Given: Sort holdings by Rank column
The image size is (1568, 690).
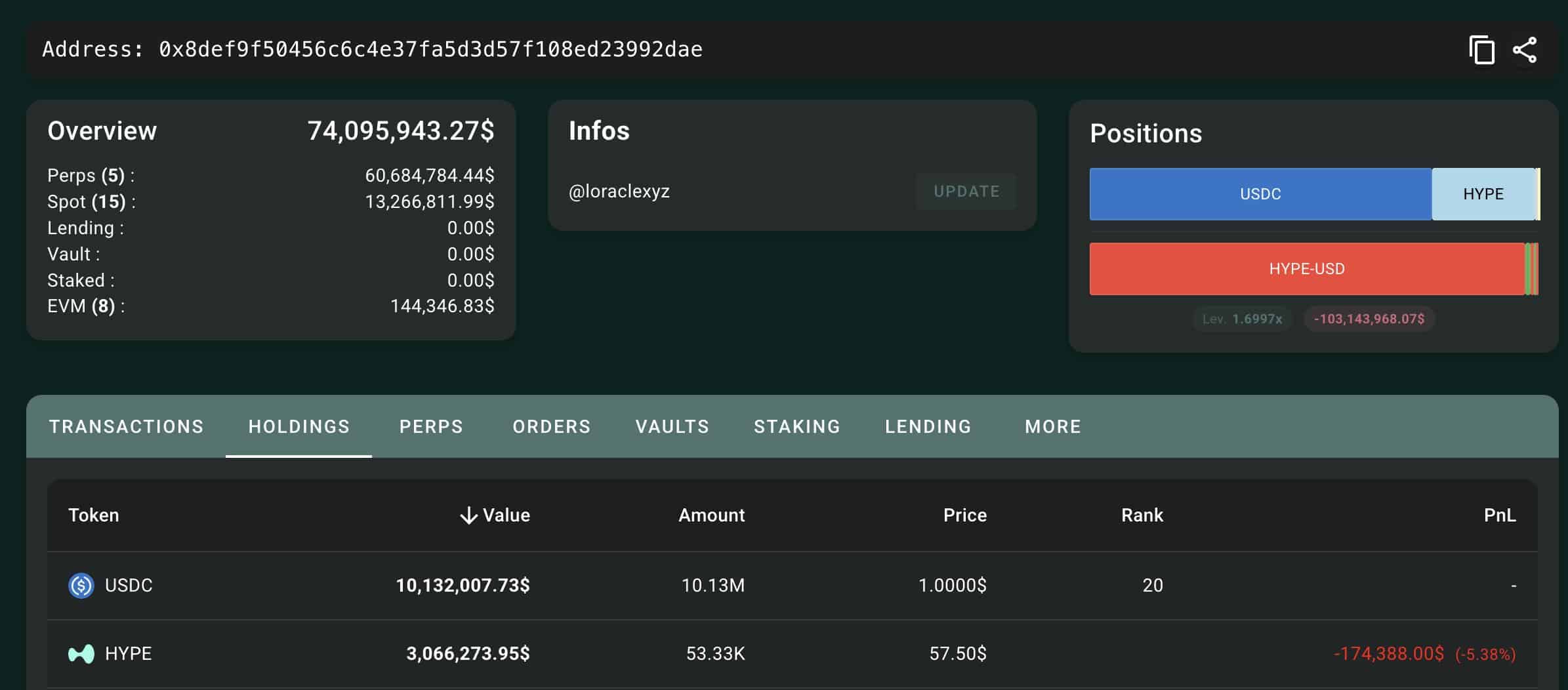Looking at the screenshot, I should [x=1142, y=516].
